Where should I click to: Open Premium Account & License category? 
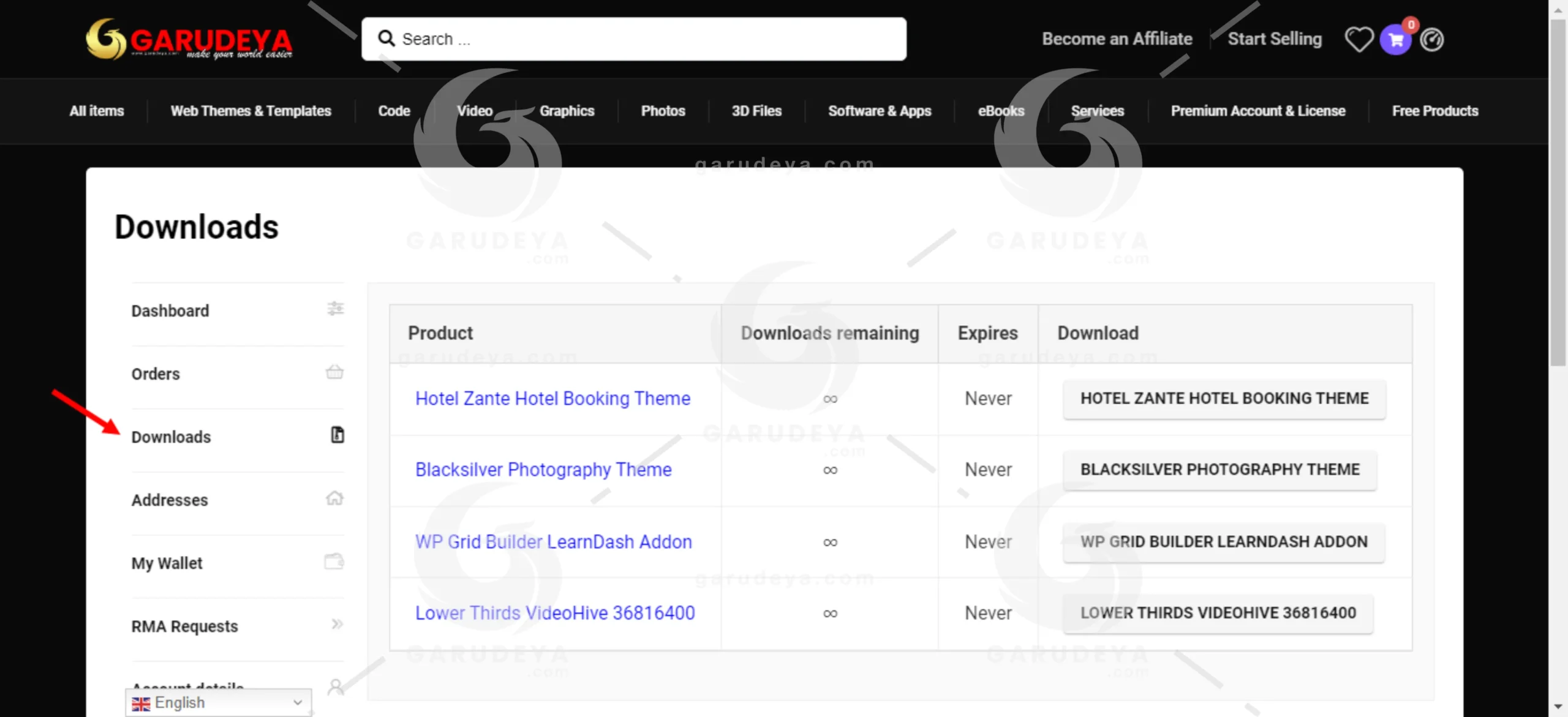point(1258,111)
